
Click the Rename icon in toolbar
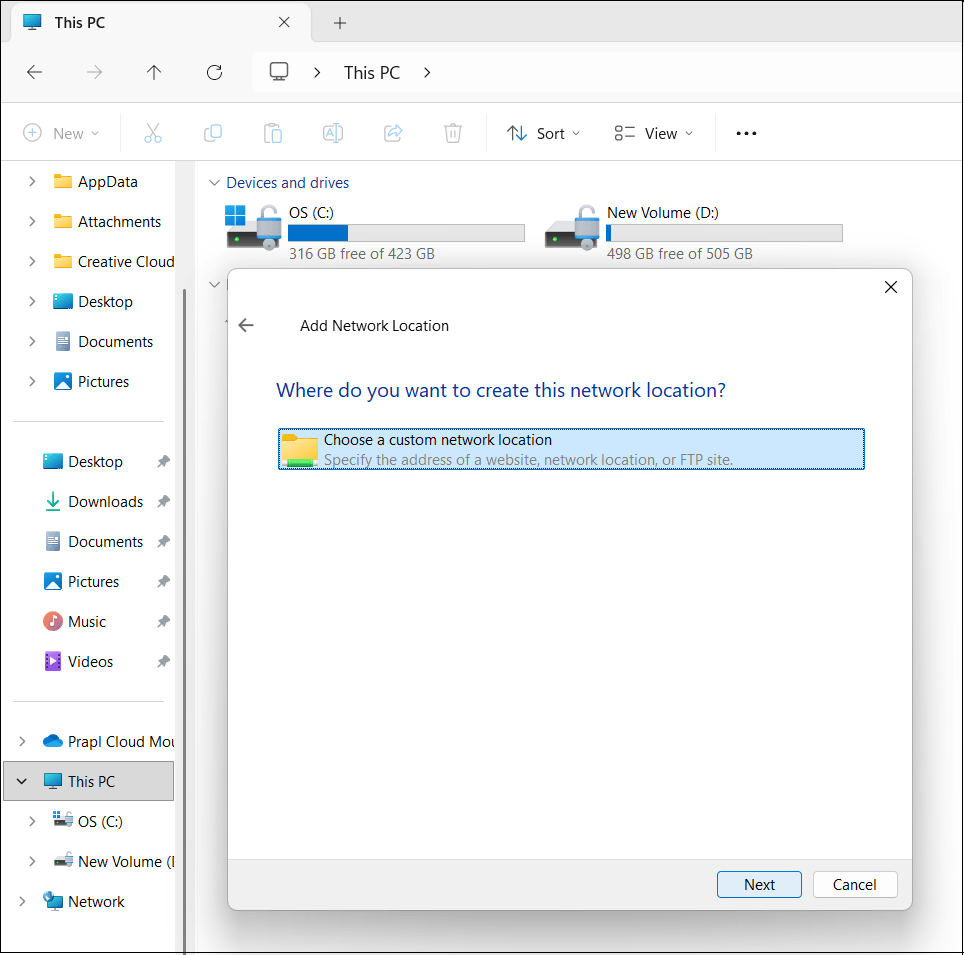click(333, 133)
